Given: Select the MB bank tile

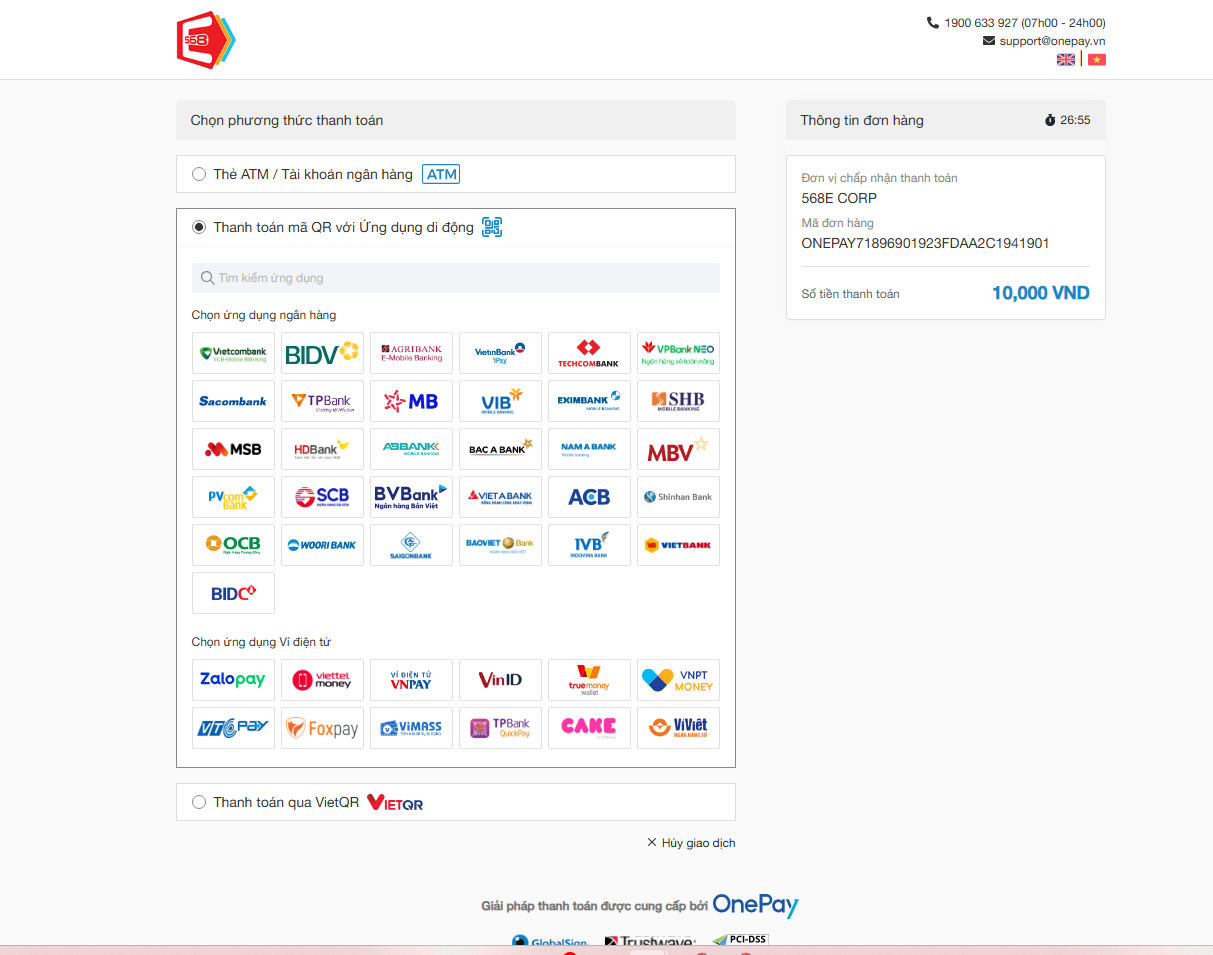Looking at the screenshot, I should pos(411,401).
